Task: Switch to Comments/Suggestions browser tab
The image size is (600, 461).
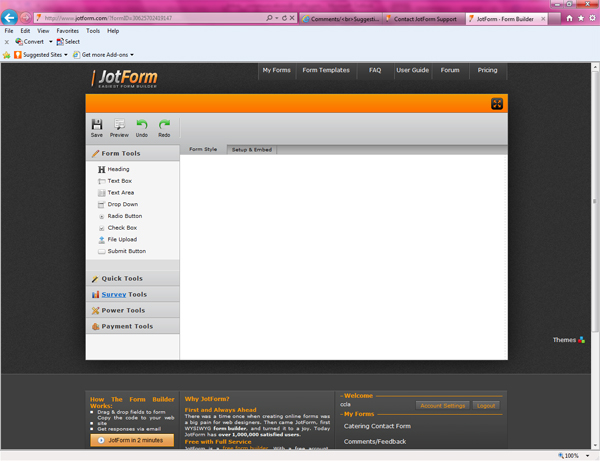Action: click(341, 19)
